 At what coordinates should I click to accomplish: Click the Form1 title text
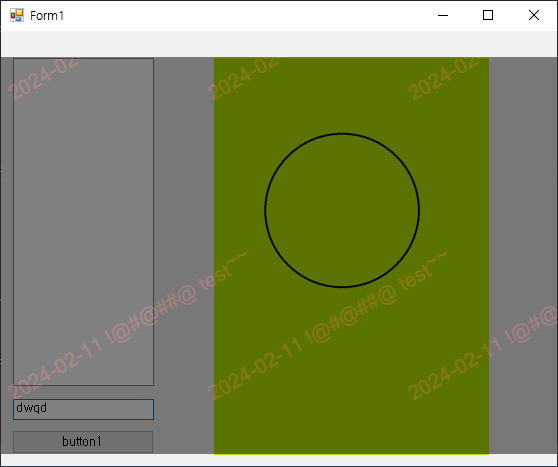coord(47,16)
